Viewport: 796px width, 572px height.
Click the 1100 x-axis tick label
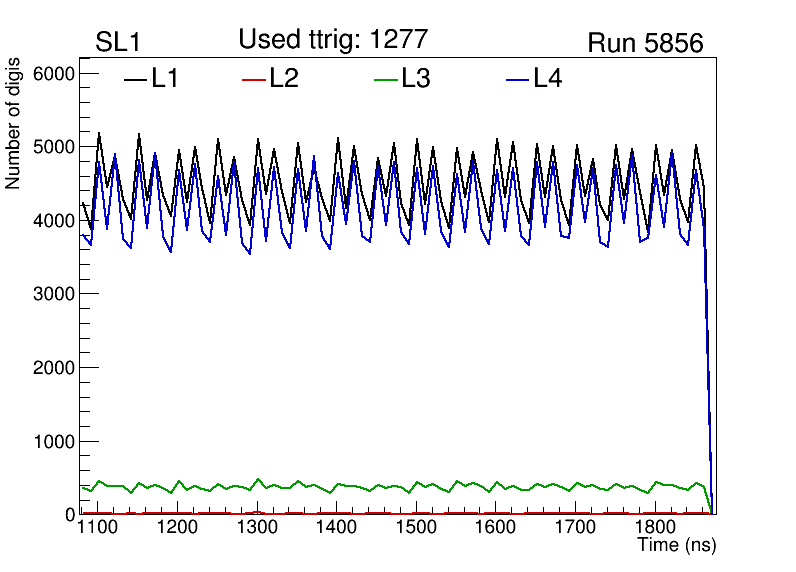pyautogui.click(x=97, y=527)
